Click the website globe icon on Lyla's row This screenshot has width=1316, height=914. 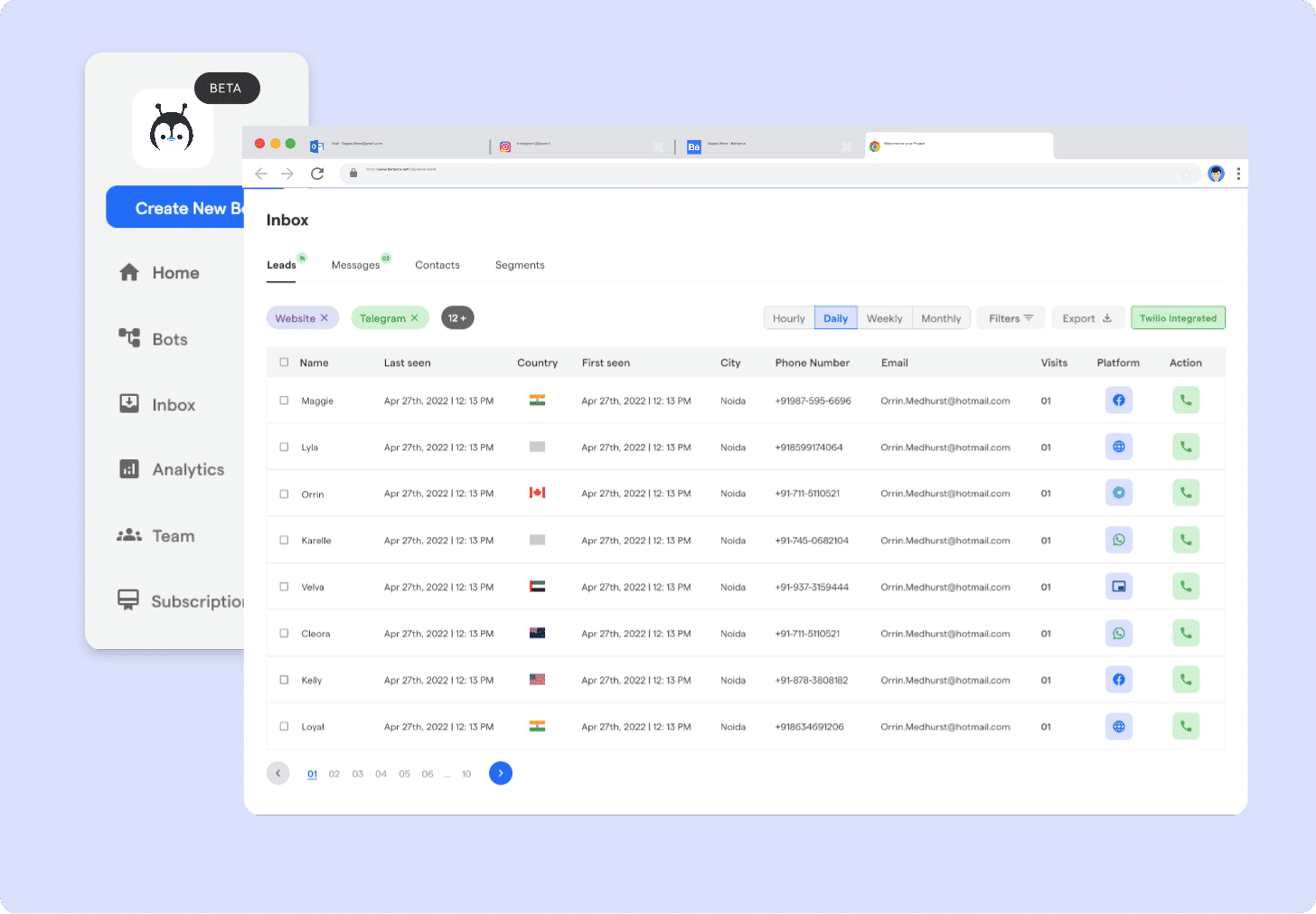(x=1119, y=447)
